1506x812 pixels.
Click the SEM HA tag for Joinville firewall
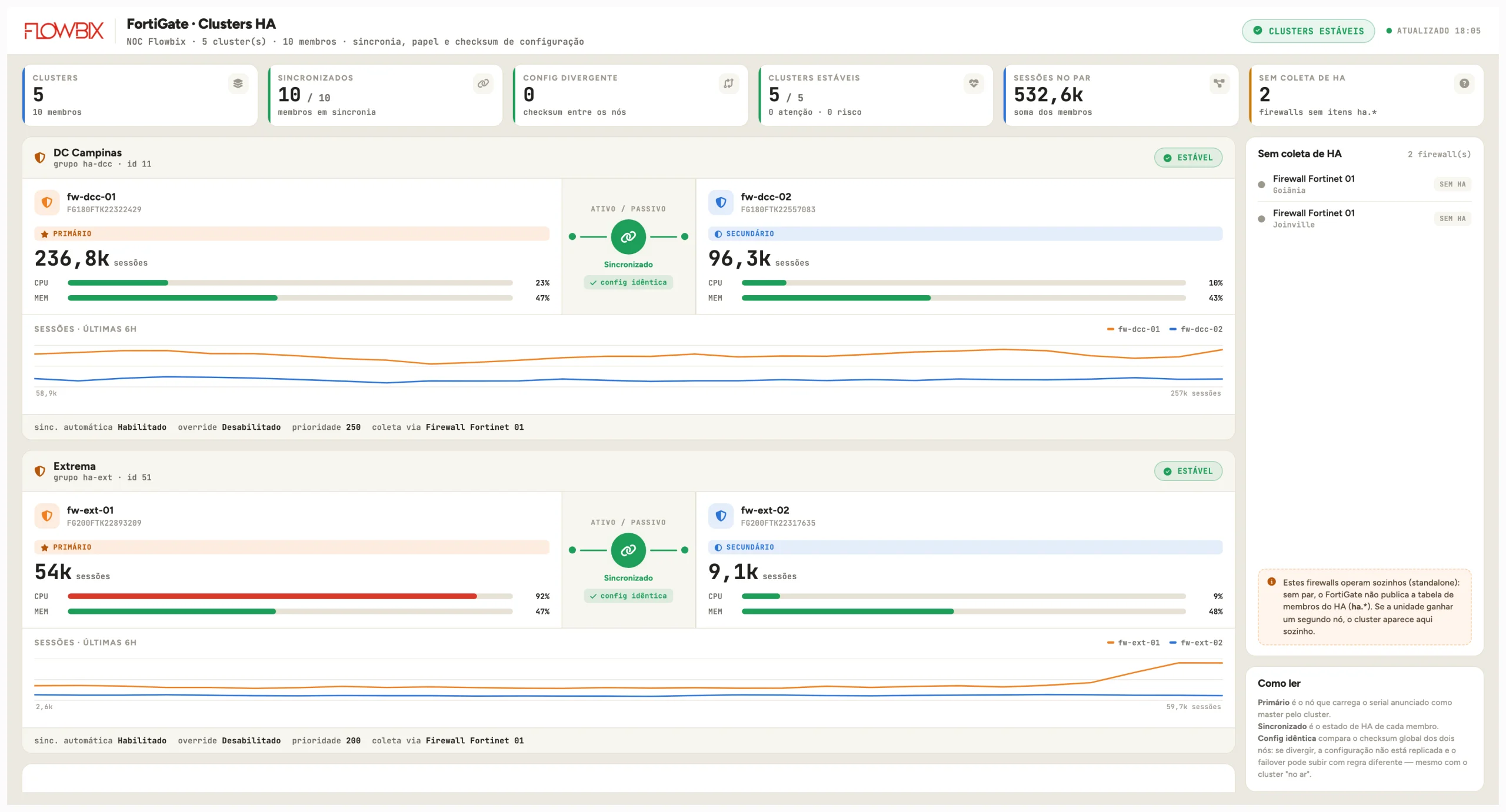tap(1452, 218)
